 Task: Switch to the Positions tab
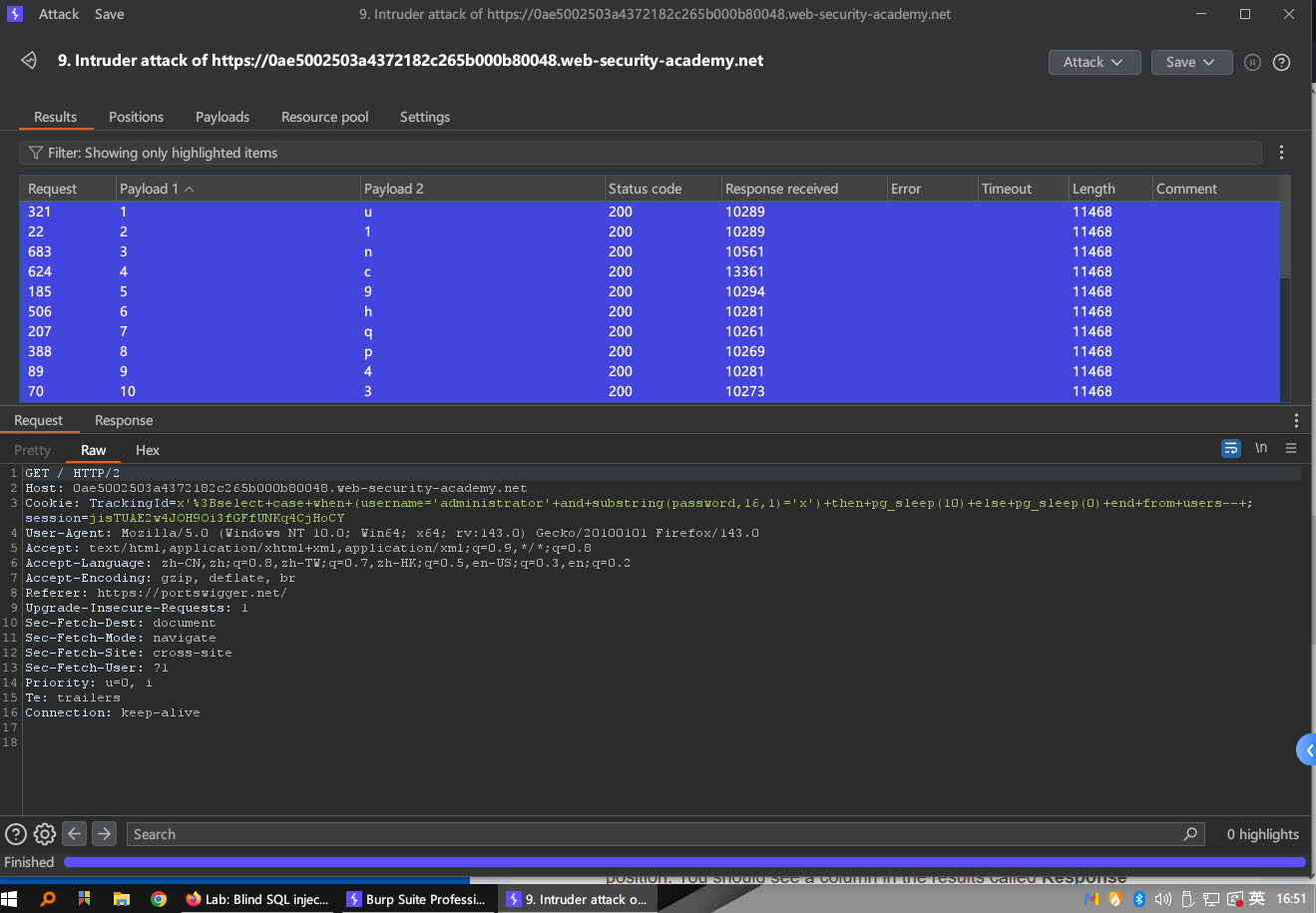(136, 117)
